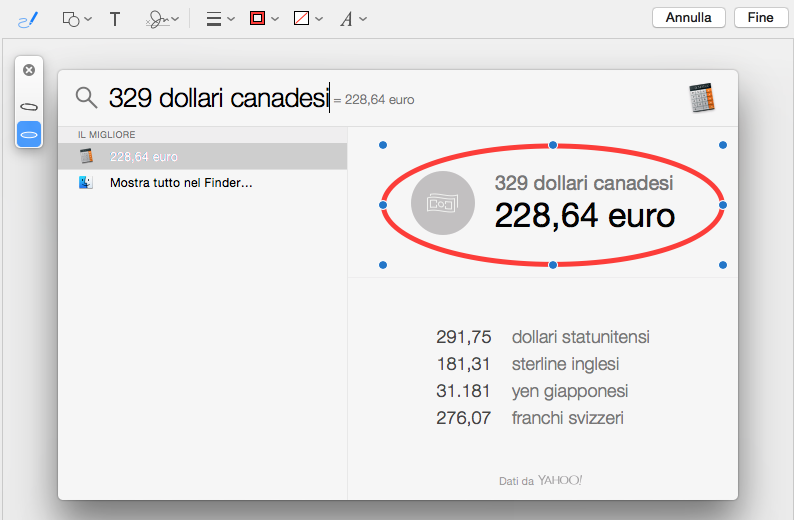This screenshot has height=520, width=794.
Task: Open the line thickness style menu
Action: pyautogui.click(x=214, y=19)
